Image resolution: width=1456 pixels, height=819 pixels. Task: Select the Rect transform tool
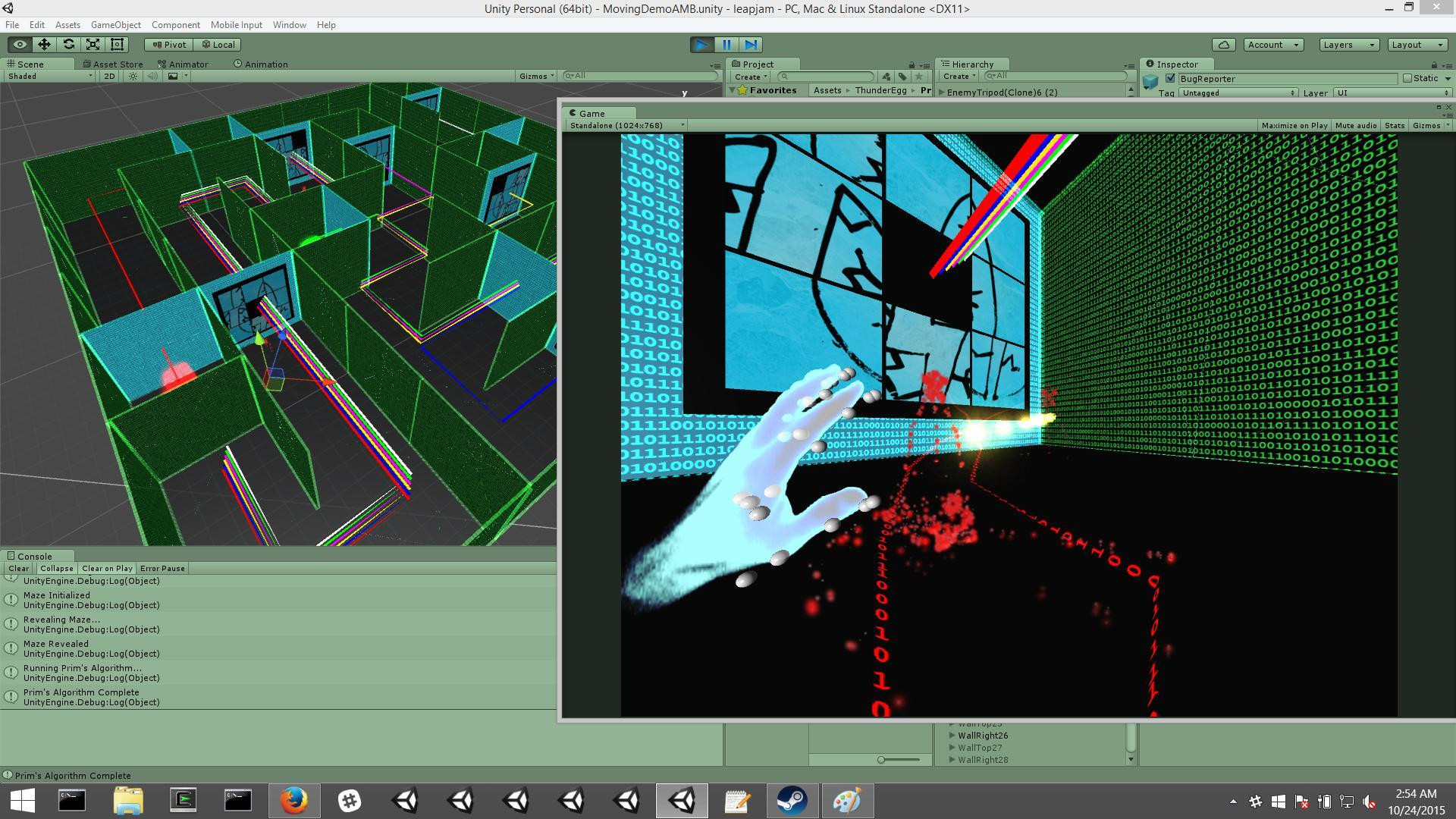pos(117,45)
